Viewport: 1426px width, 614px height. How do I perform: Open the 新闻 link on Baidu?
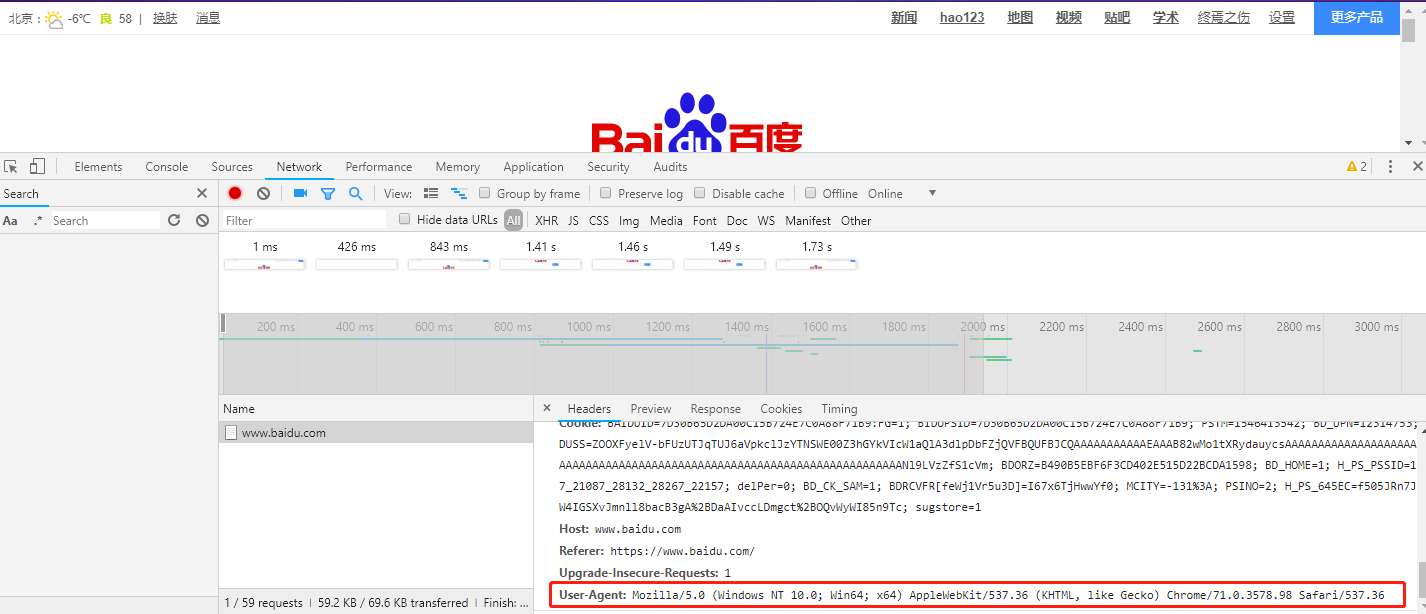point(904,18)
